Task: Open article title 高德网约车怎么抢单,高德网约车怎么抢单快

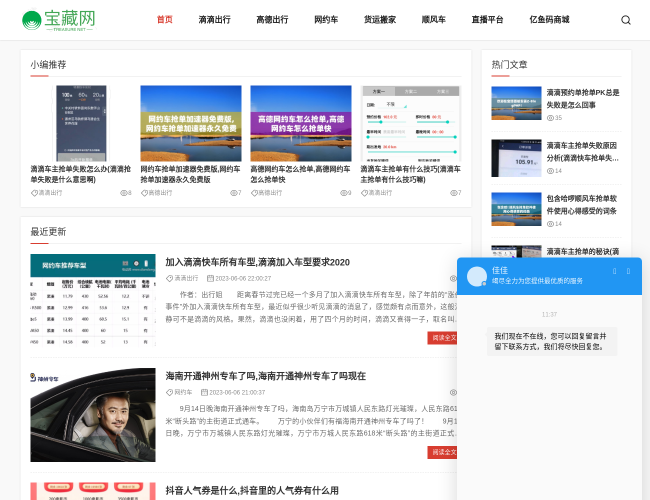Action: click(301, 174)
